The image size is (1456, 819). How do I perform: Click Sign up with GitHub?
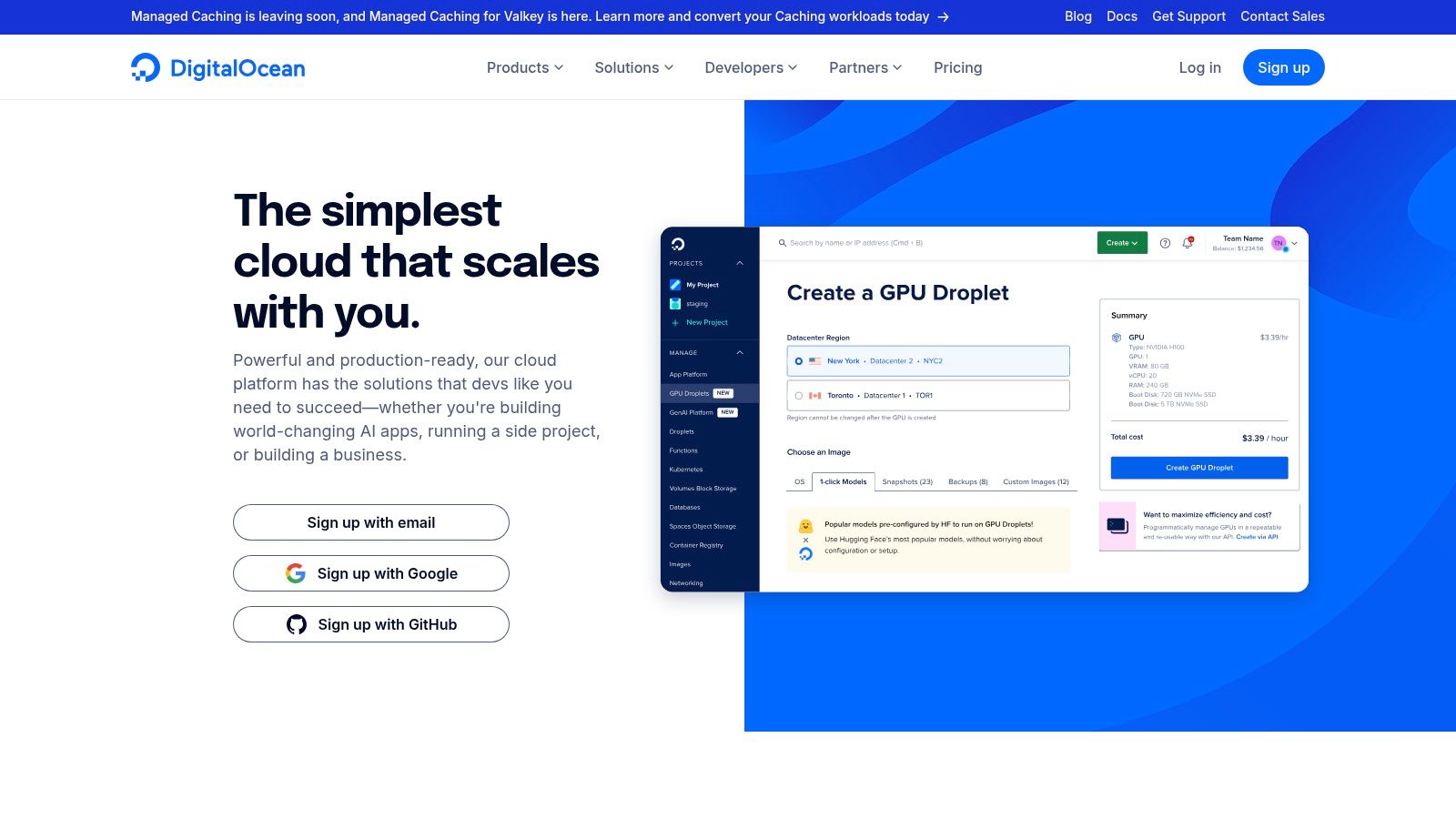(x=371, y=624)
